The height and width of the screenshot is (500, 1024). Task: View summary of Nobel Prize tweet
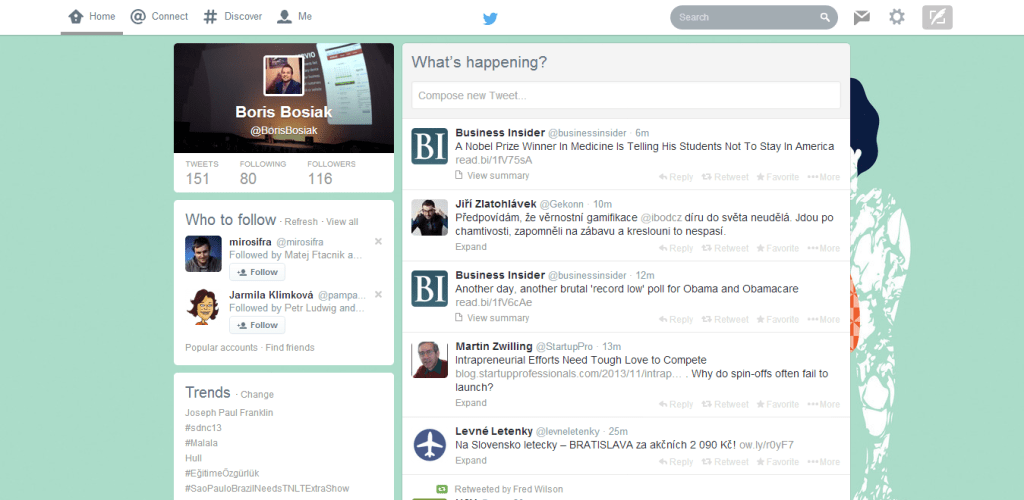coord(492,176)
